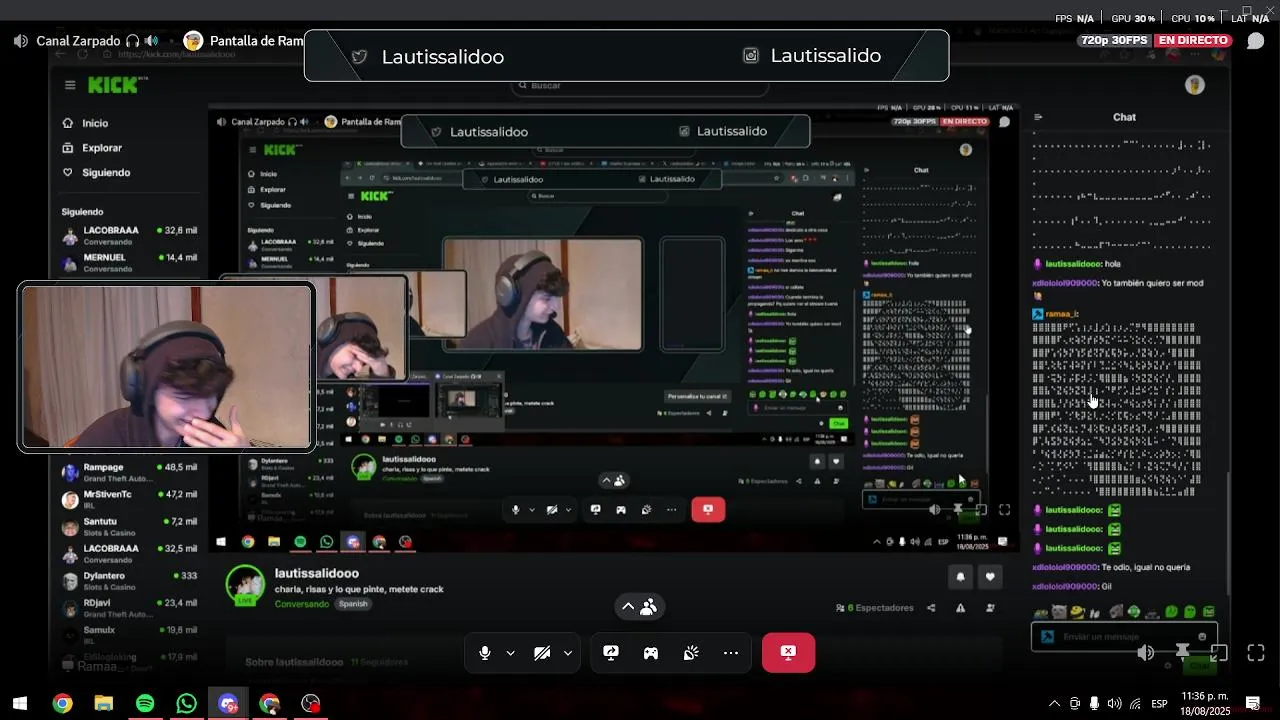Click the share icon next to Espectadores

point(932,608)
